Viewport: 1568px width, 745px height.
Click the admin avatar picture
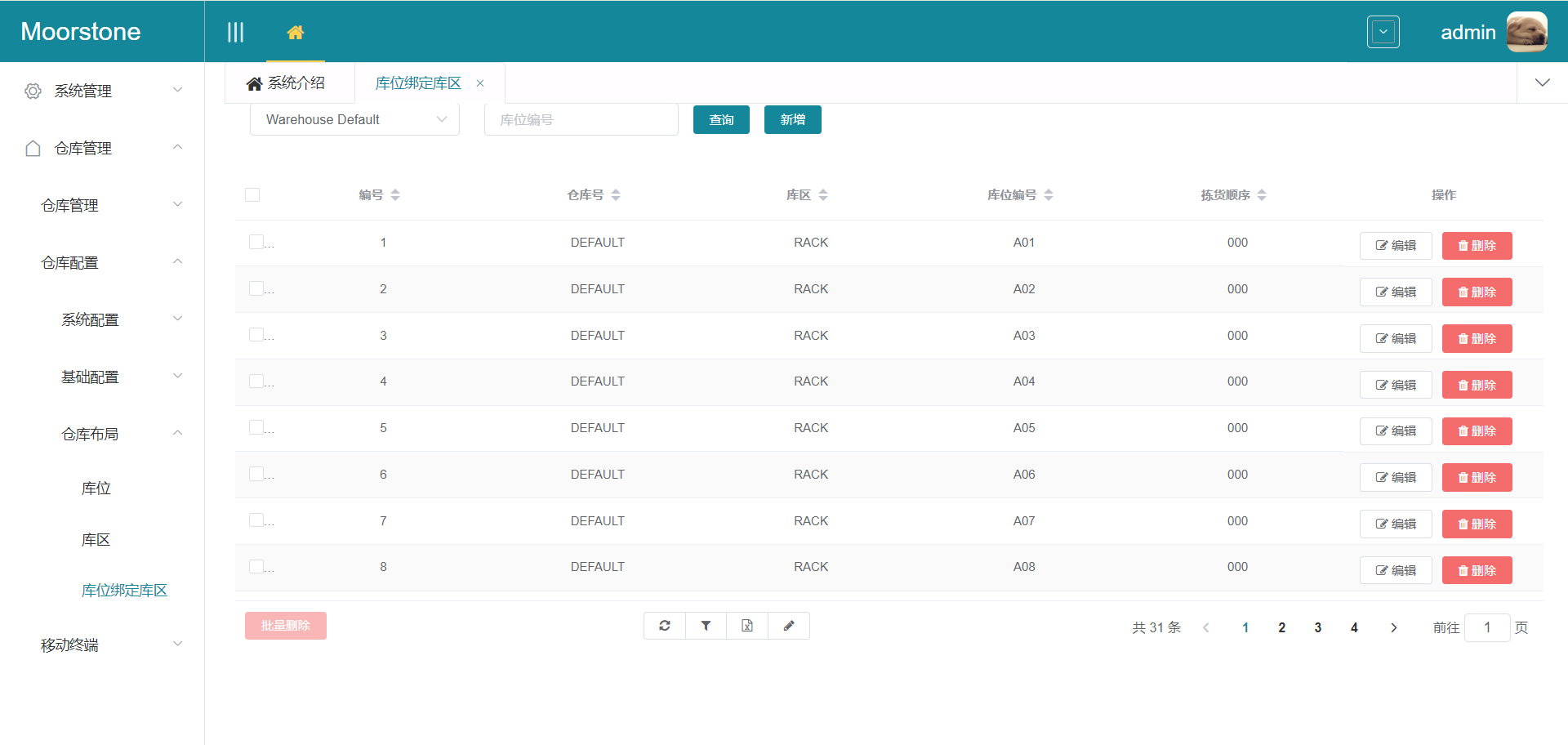tap(1526, 32)
